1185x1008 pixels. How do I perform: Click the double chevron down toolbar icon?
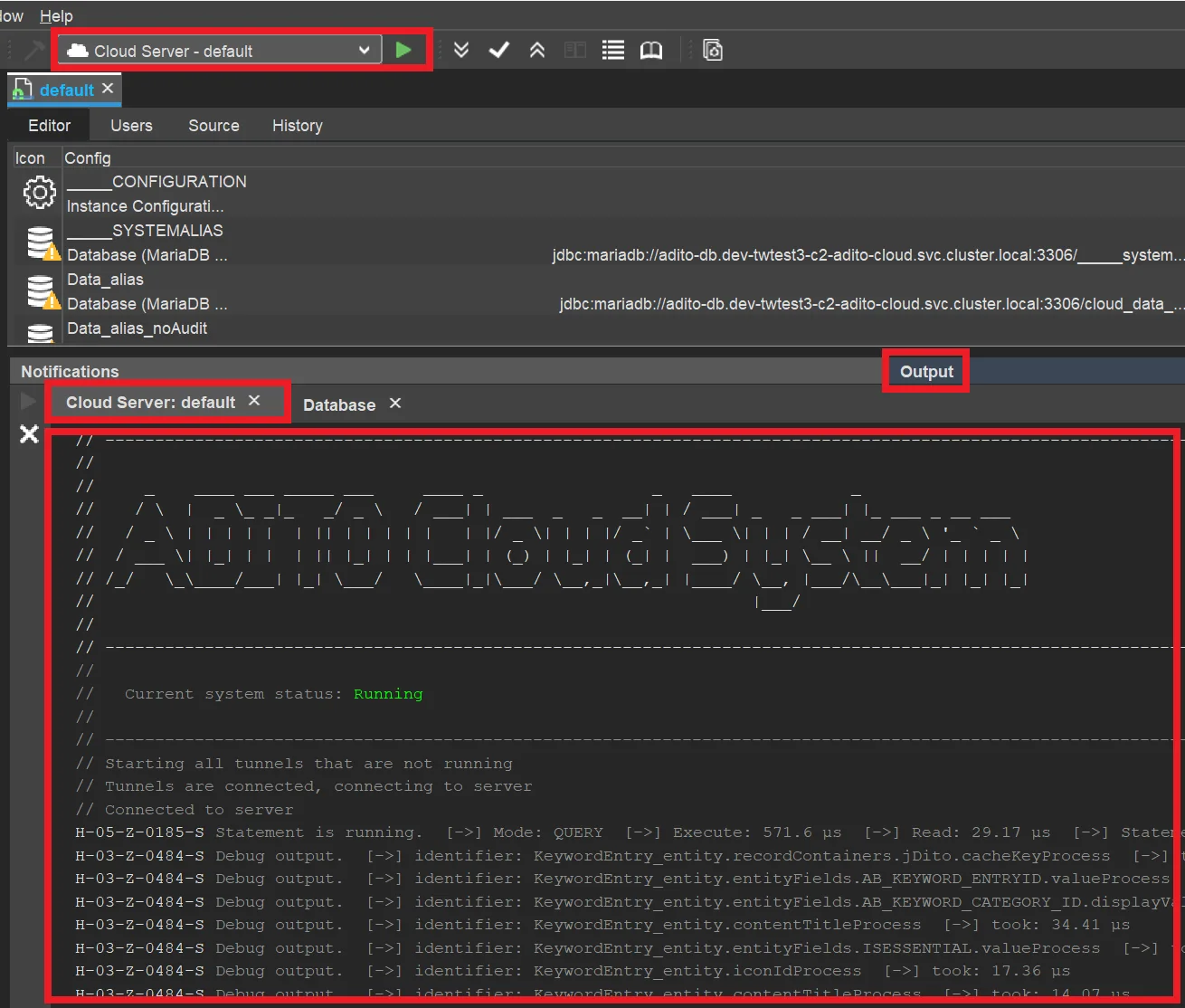pyautogui.click(x=461, y=50)
